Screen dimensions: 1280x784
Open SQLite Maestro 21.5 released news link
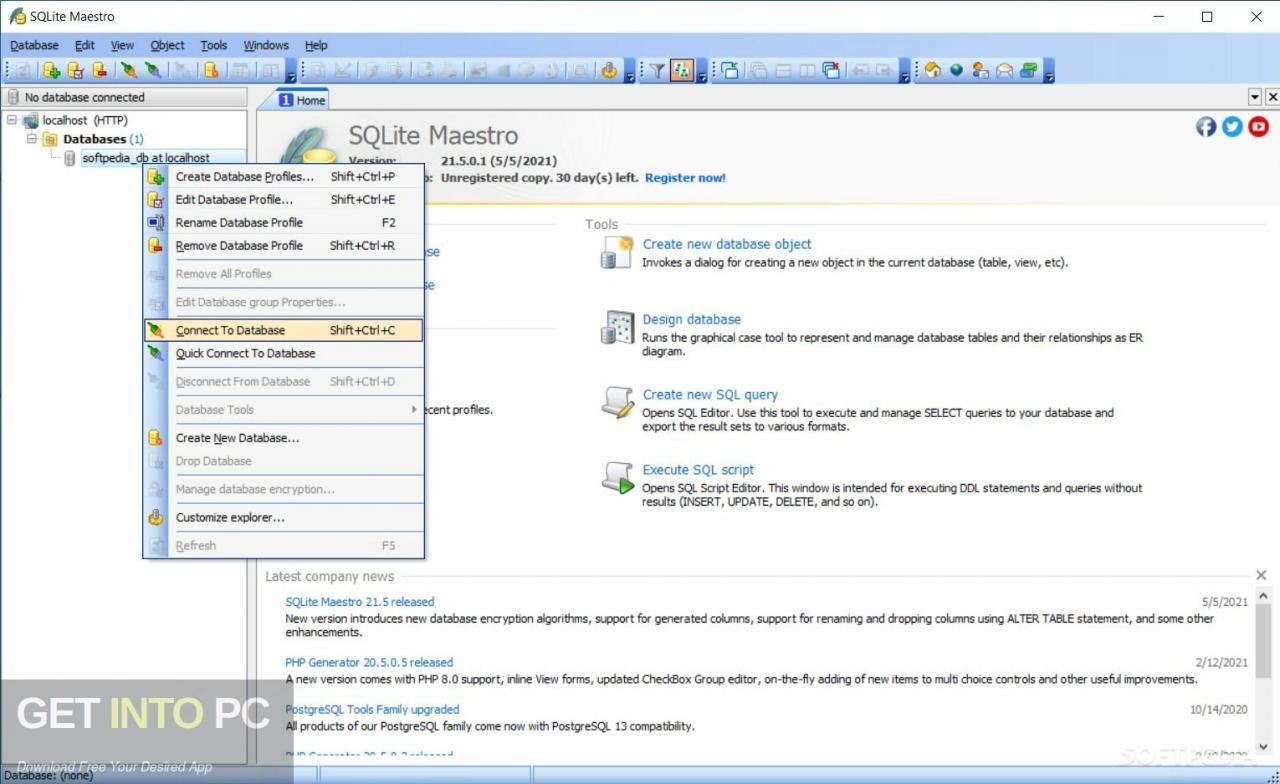360,602
